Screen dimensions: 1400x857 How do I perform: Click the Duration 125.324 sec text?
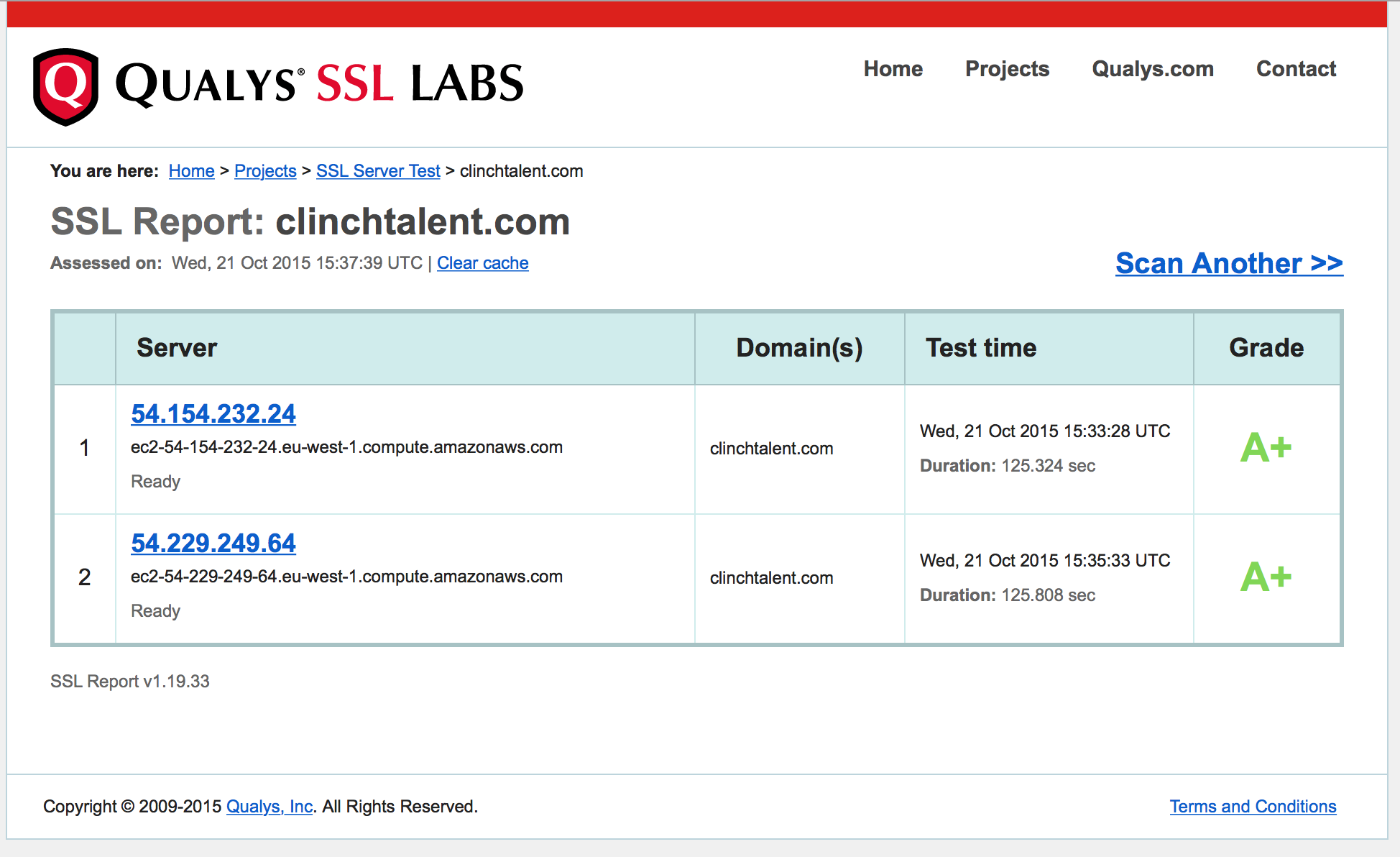[1008, 466]
